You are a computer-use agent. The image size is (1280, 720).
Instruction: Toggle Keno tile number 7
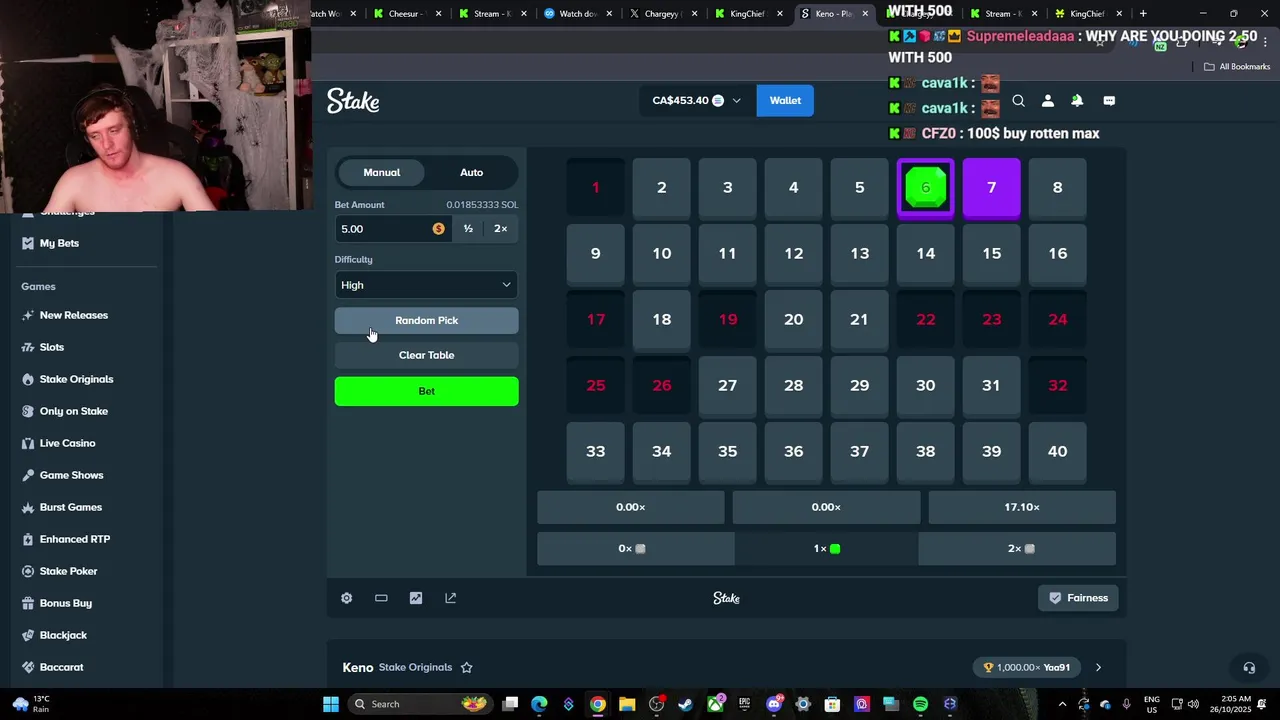[991, 187]
